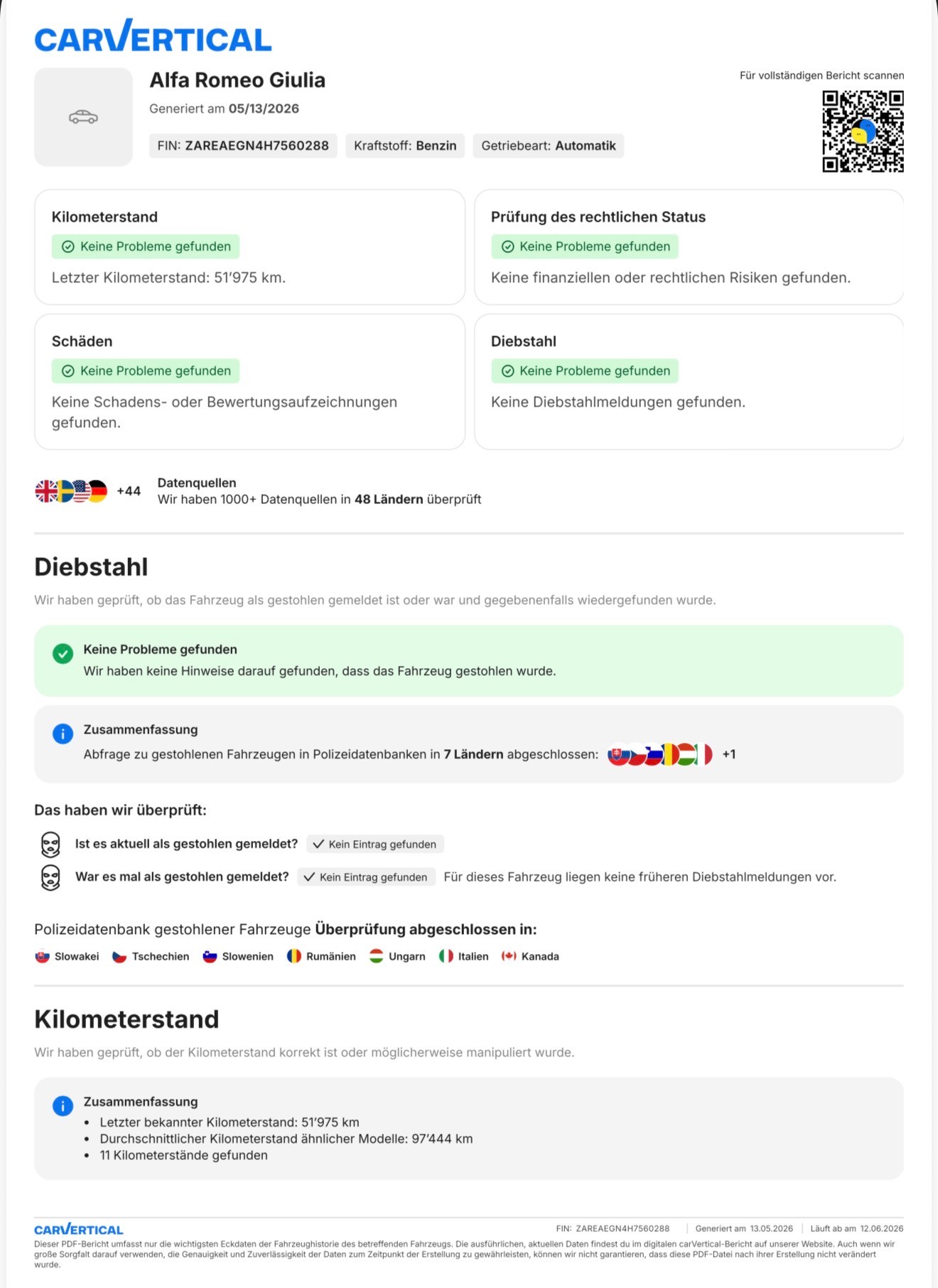
Task: Click the QR code for the full report
Action: point(863,131)
